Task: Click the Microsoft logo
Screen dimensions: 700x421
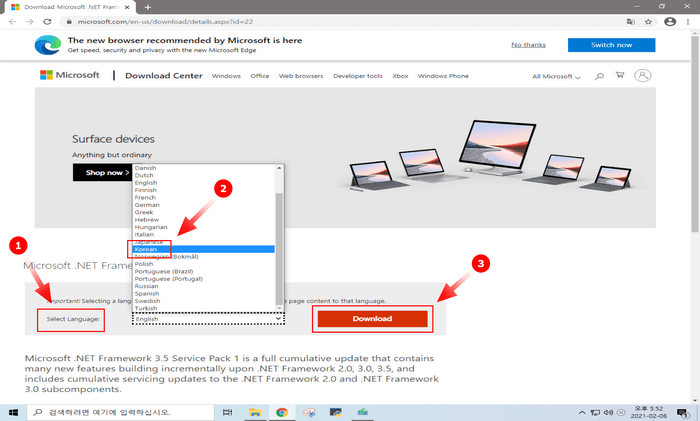Action: click(70, 75)
